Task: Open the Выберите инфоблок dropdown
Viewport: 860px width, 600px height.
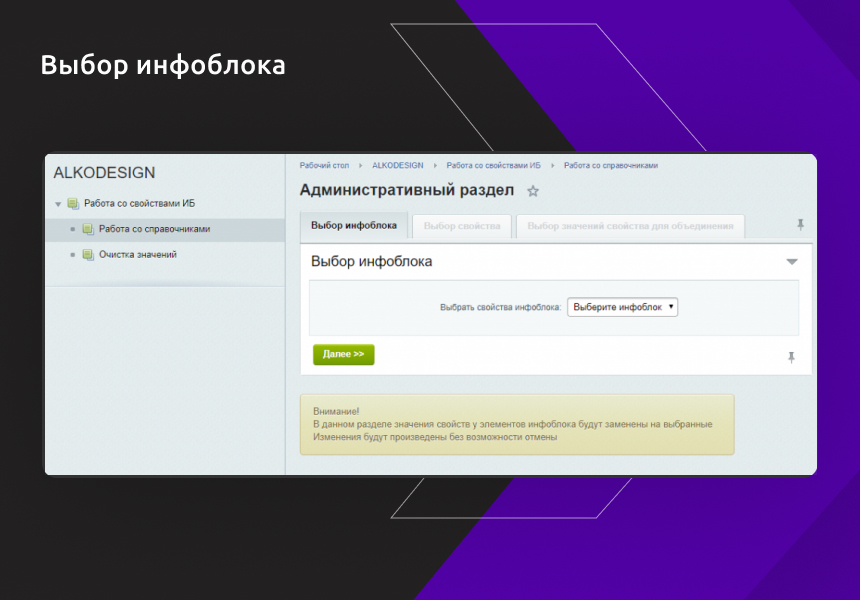Action: [x=621, y=307]
